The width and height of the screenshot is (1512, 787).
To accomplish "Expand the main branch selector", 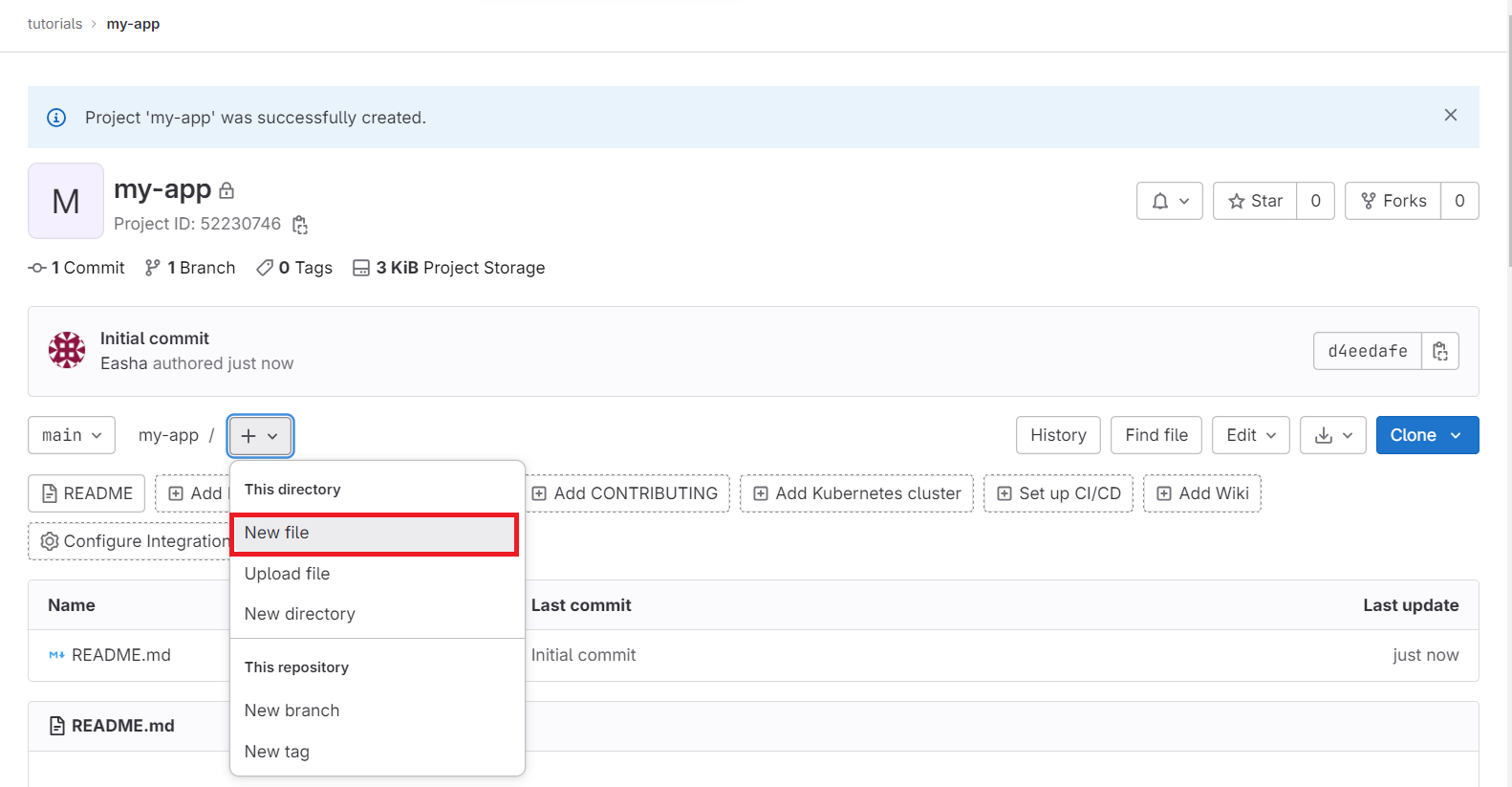I will click(x=72, y=435).
